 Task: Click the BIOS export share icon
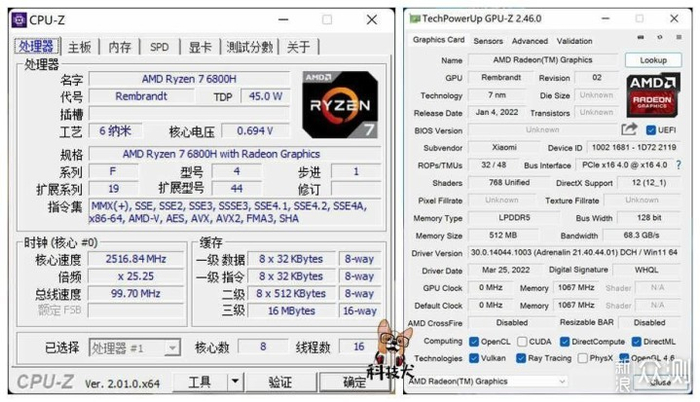click(629, 130)
